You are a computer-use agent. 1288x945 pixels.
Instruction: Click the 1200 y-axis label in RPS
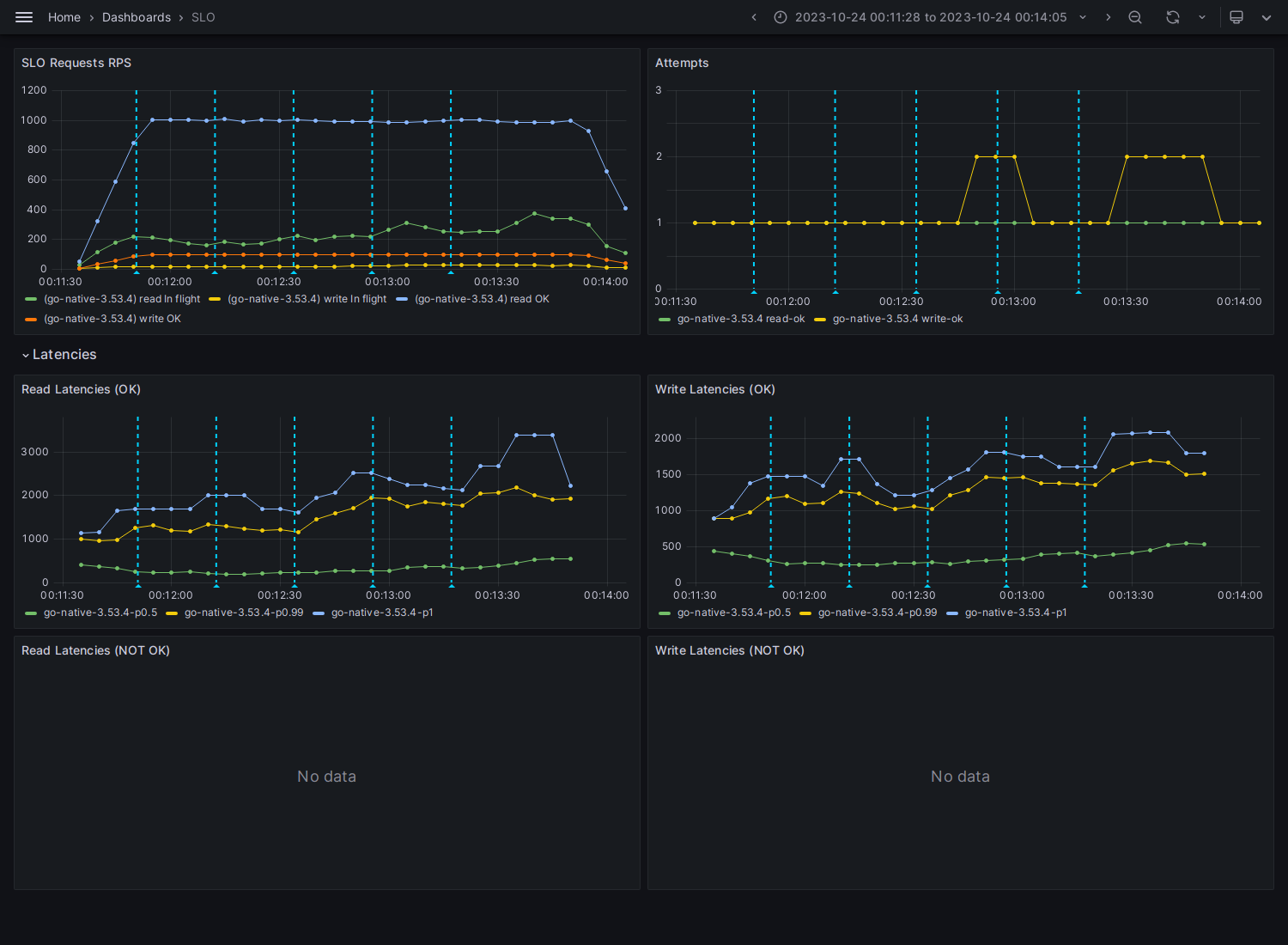[34, 90]
